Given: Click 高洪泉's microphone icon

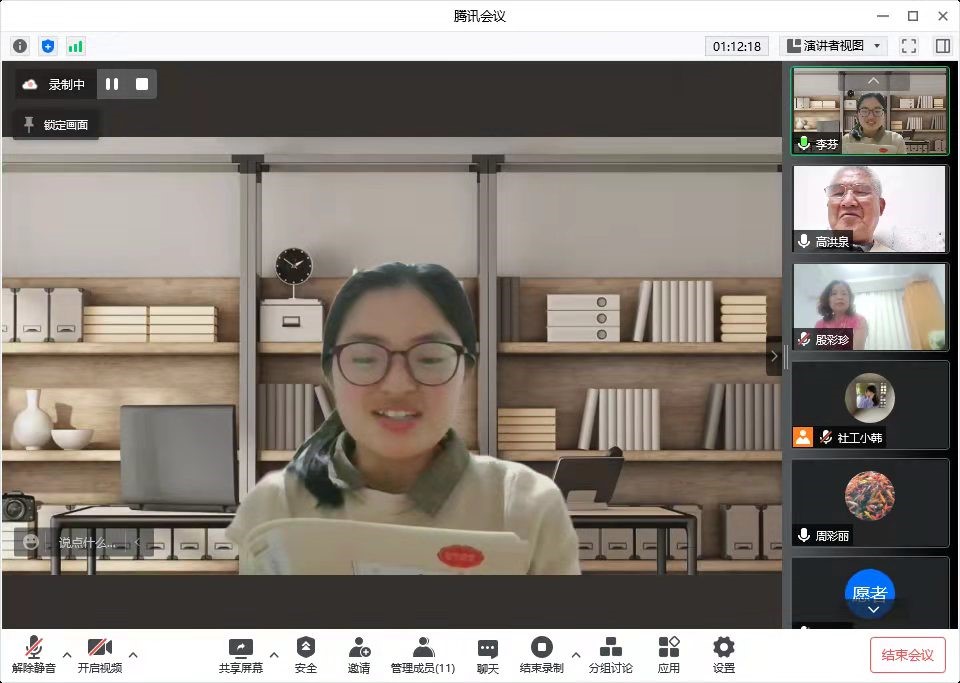Looking at the screenshot, I should pyautogui.click(x=804, y=242).
